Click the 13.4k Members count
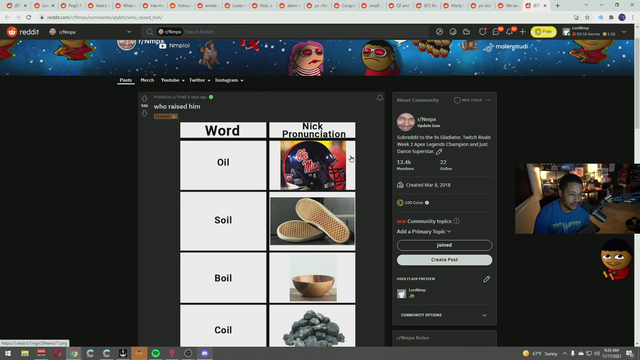 click(405, 164)
